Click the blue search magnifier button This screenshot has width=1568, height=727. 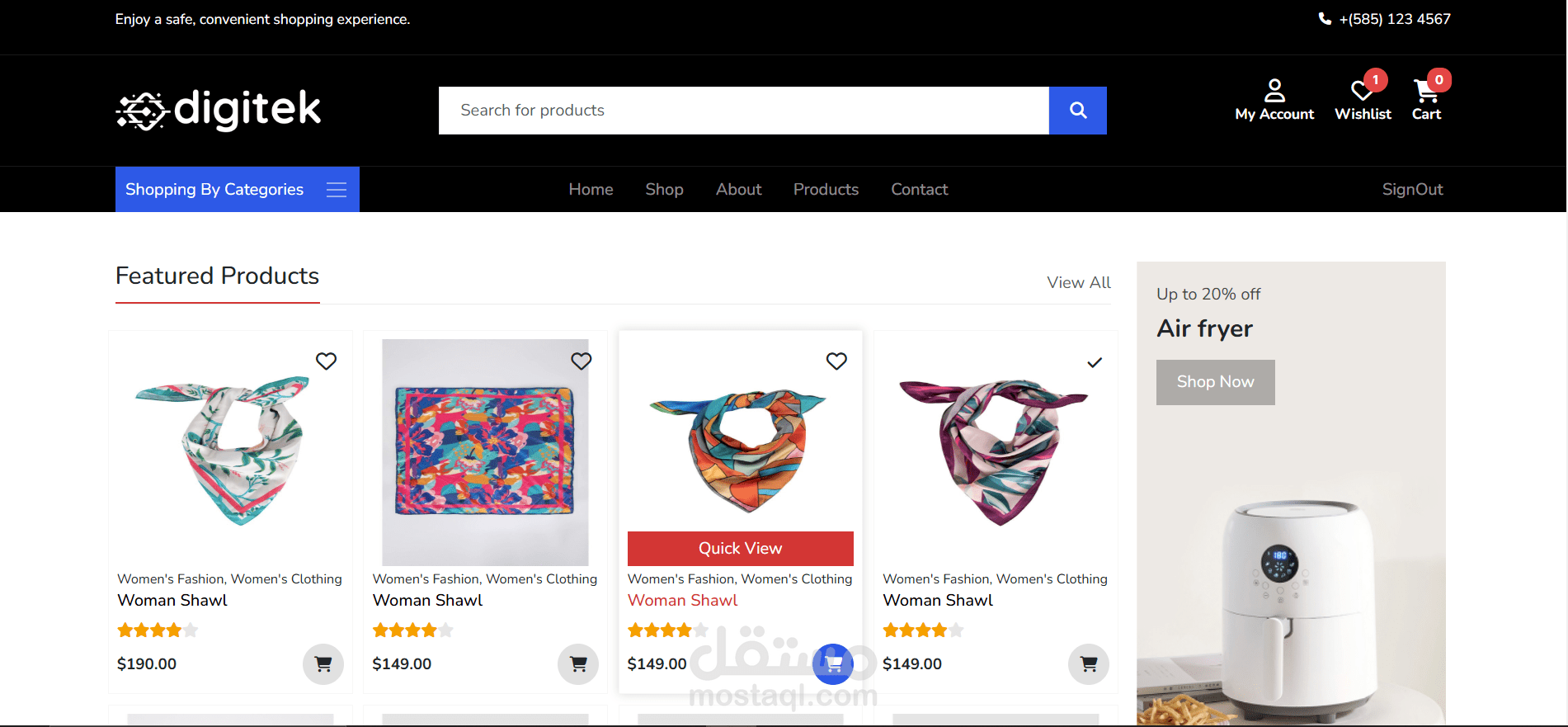click(1077, 111)
